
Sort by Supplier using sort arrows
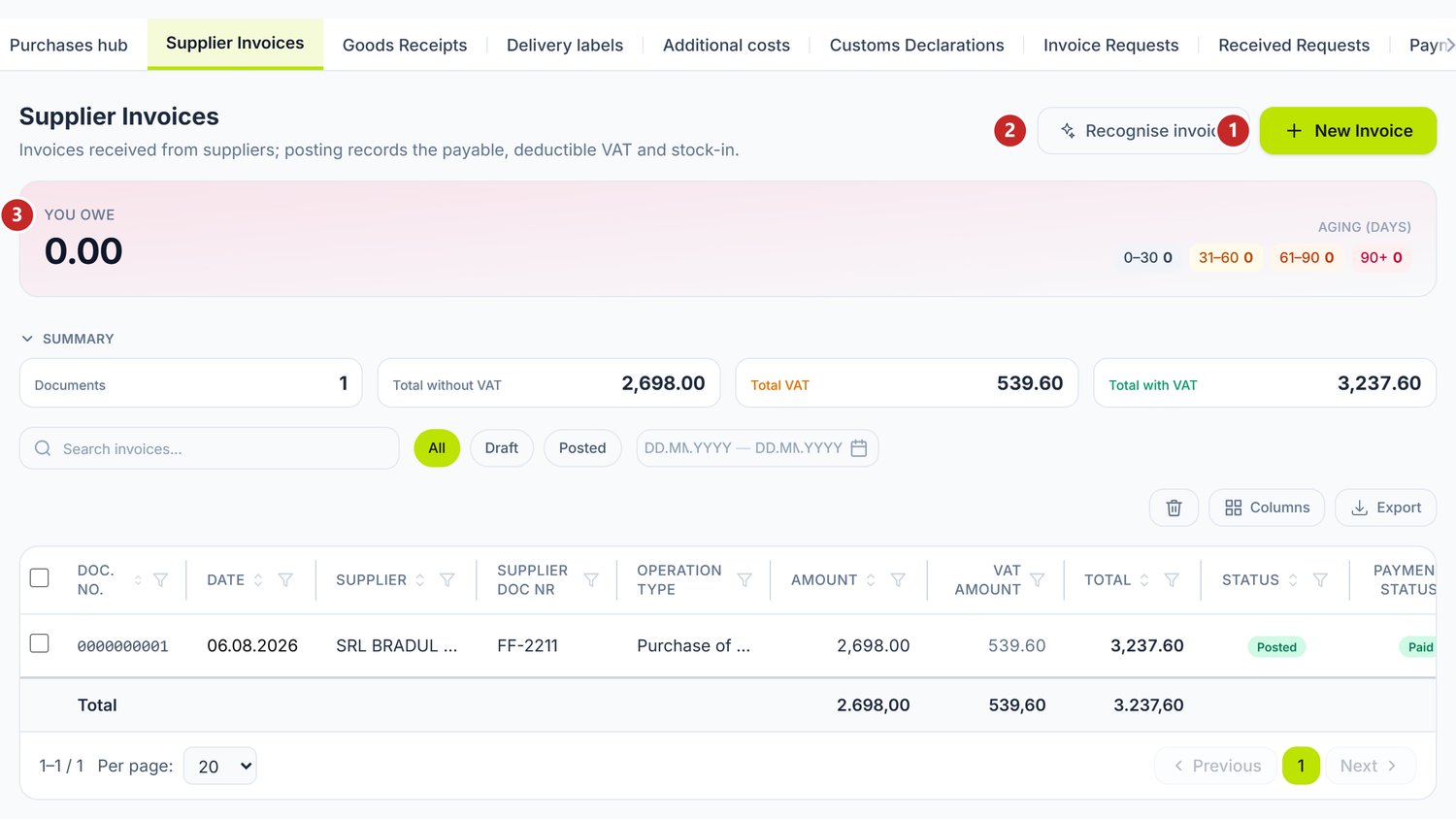click(420, 580)
